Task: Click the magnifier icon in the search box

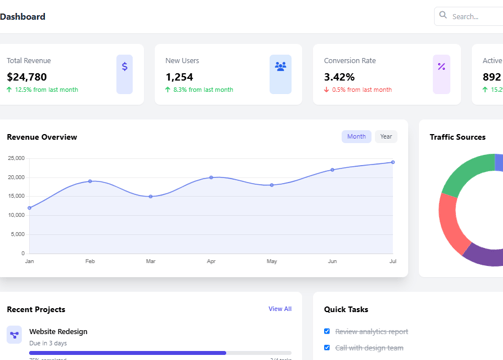Action: click(443, 15)
